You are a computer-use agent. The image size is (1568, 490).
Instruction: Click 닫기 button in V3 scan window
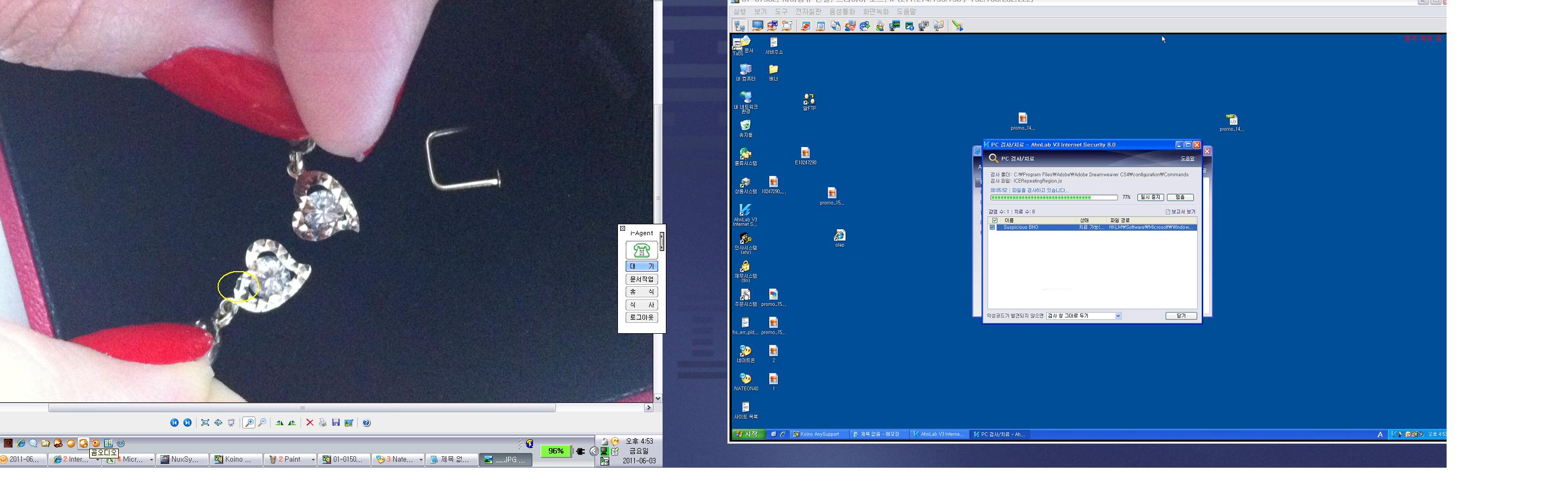tap(1181, 316)
